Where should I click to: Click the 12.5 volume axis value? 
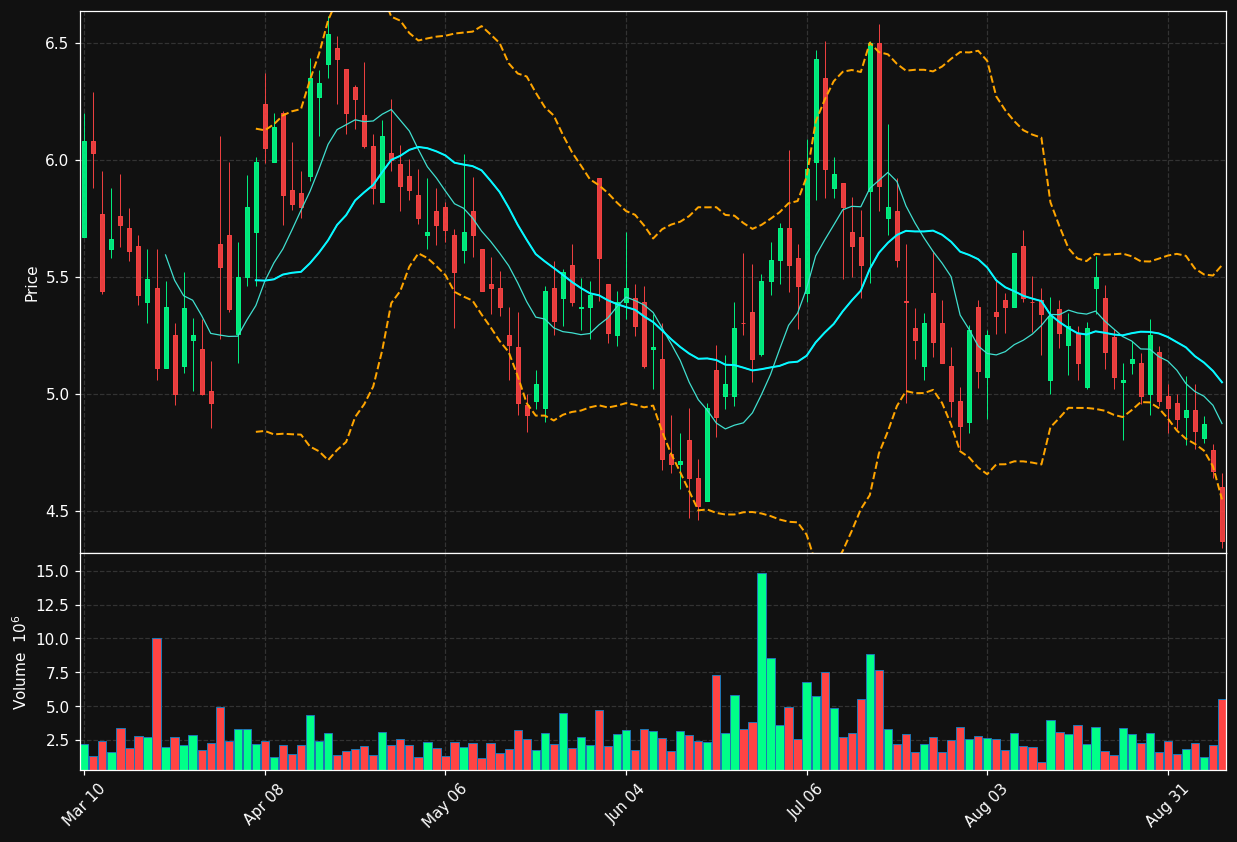[52, 605]
